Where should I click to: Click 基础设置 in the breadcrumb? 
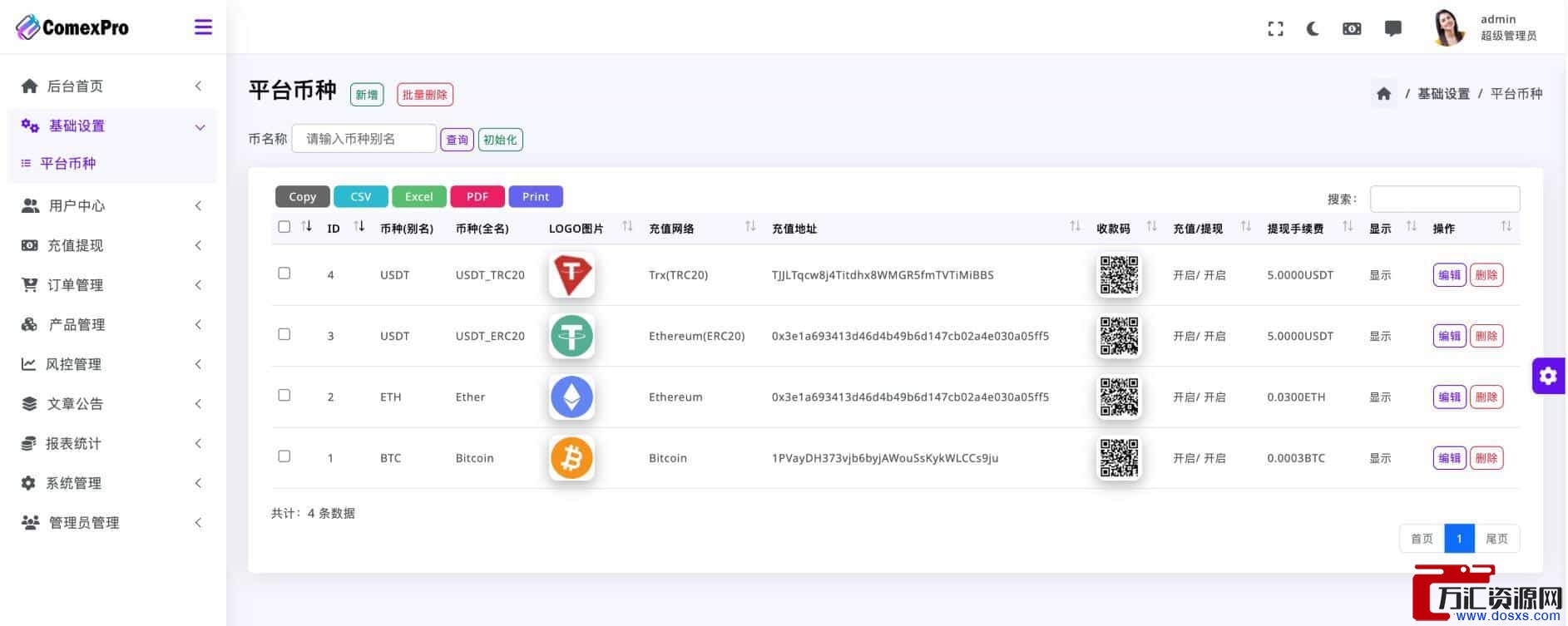[x=1443, y=94]
